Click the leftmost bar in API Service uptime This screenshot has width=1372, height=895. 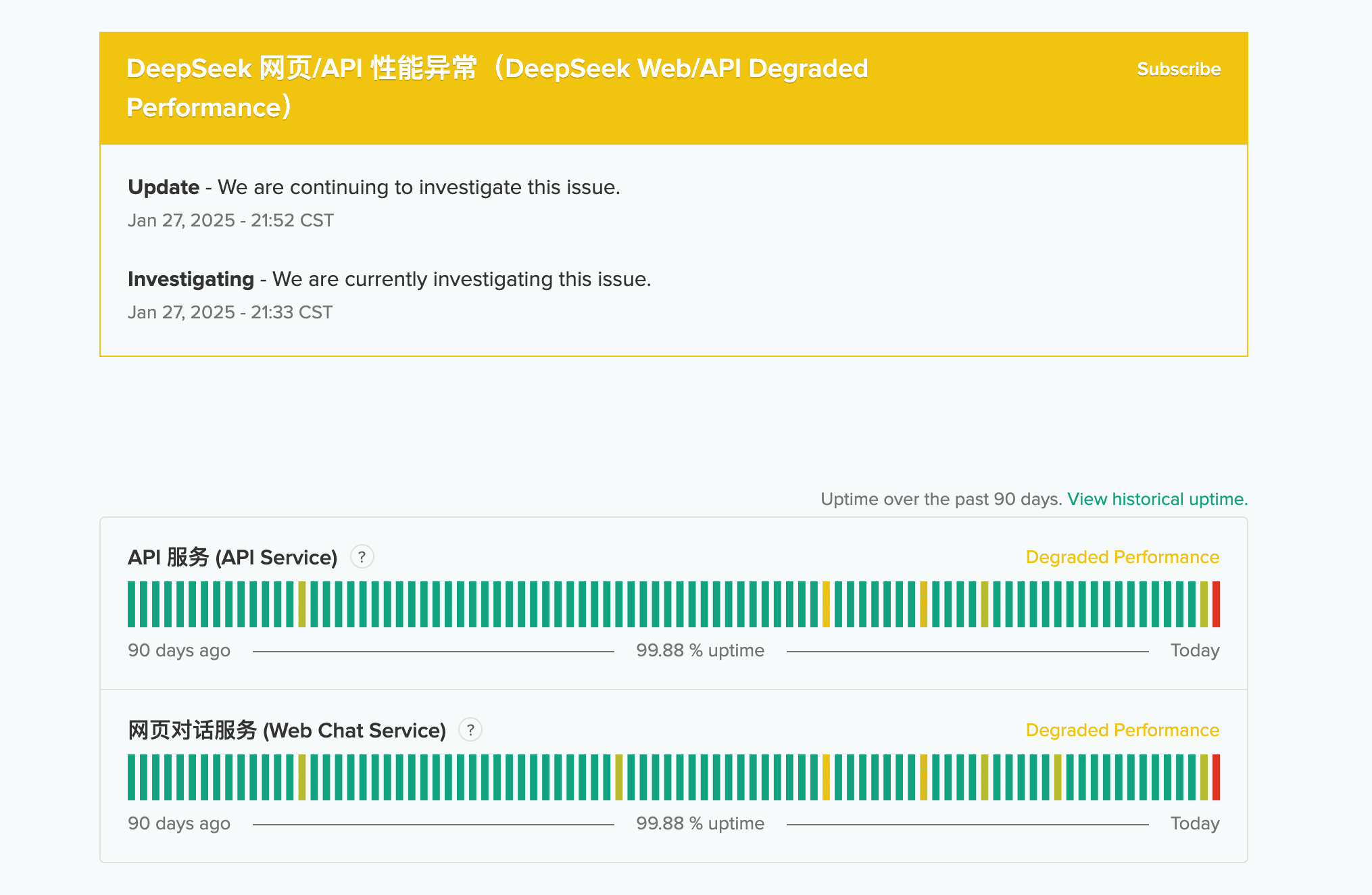tap(132, 604)
